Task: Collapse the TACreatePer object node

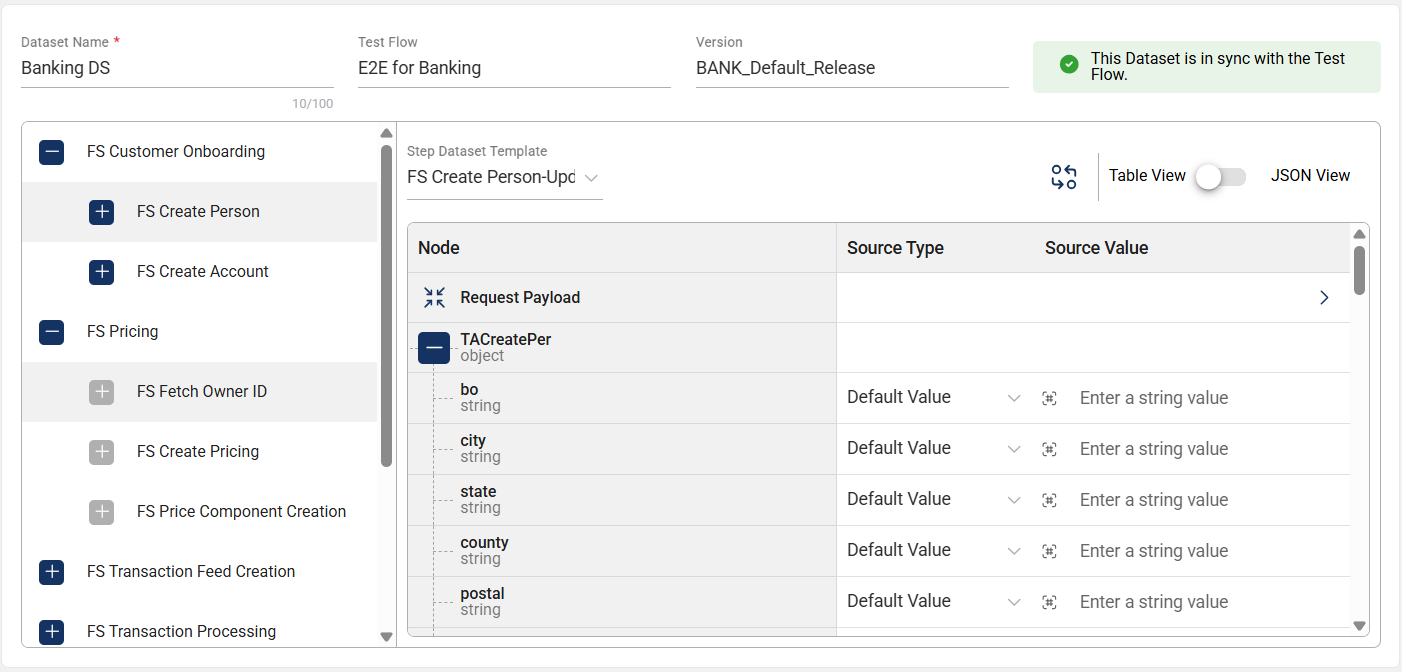Action: click(x=434, y=348)
